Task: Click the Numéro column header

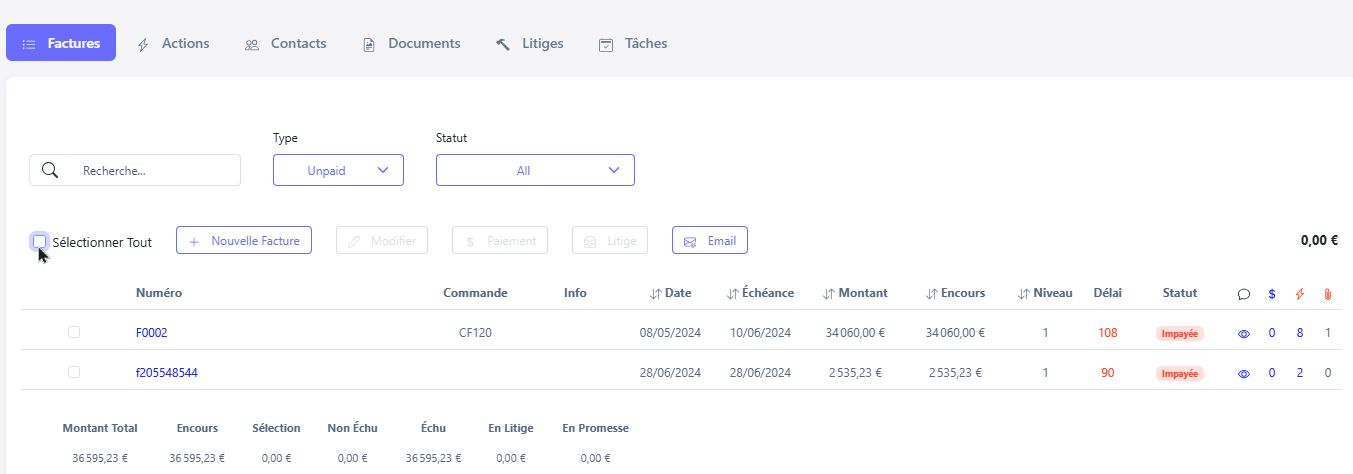Action: pyautogui.click(x=159, y=293)
